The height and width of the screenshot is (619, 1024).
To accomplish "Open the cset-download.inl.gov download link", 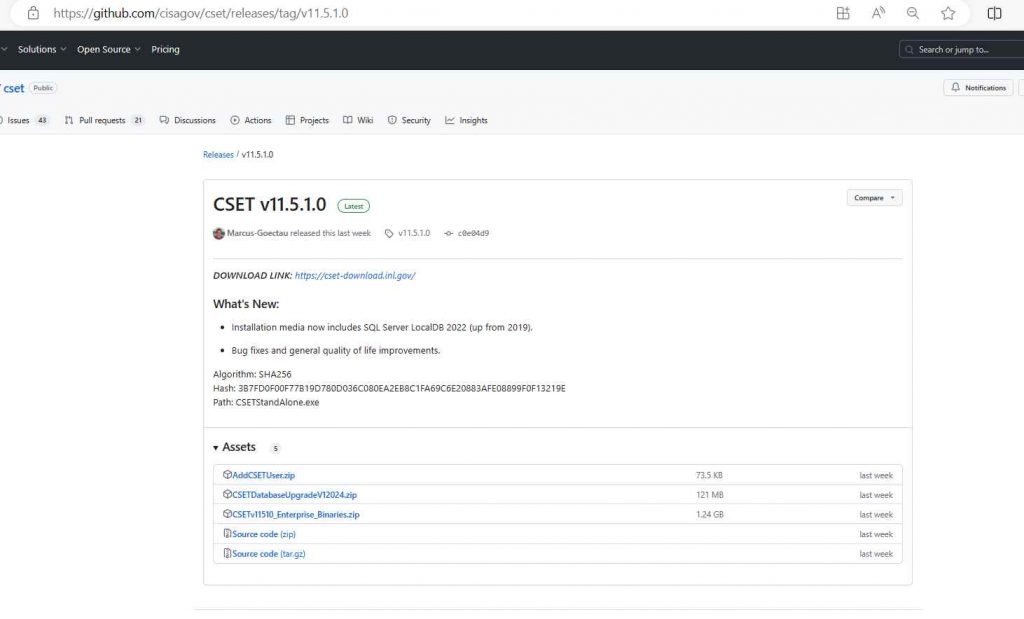I will [x=355, y=276].
